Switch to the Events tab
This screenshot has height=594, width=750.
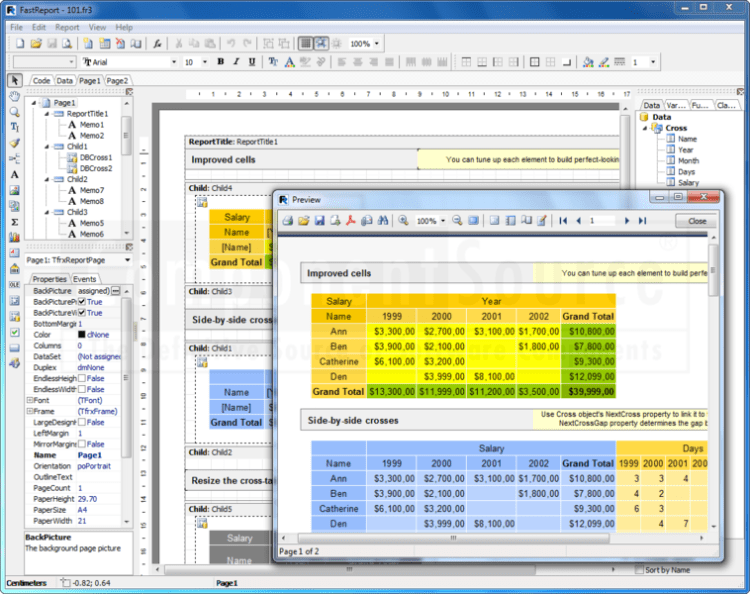(85, 279)
